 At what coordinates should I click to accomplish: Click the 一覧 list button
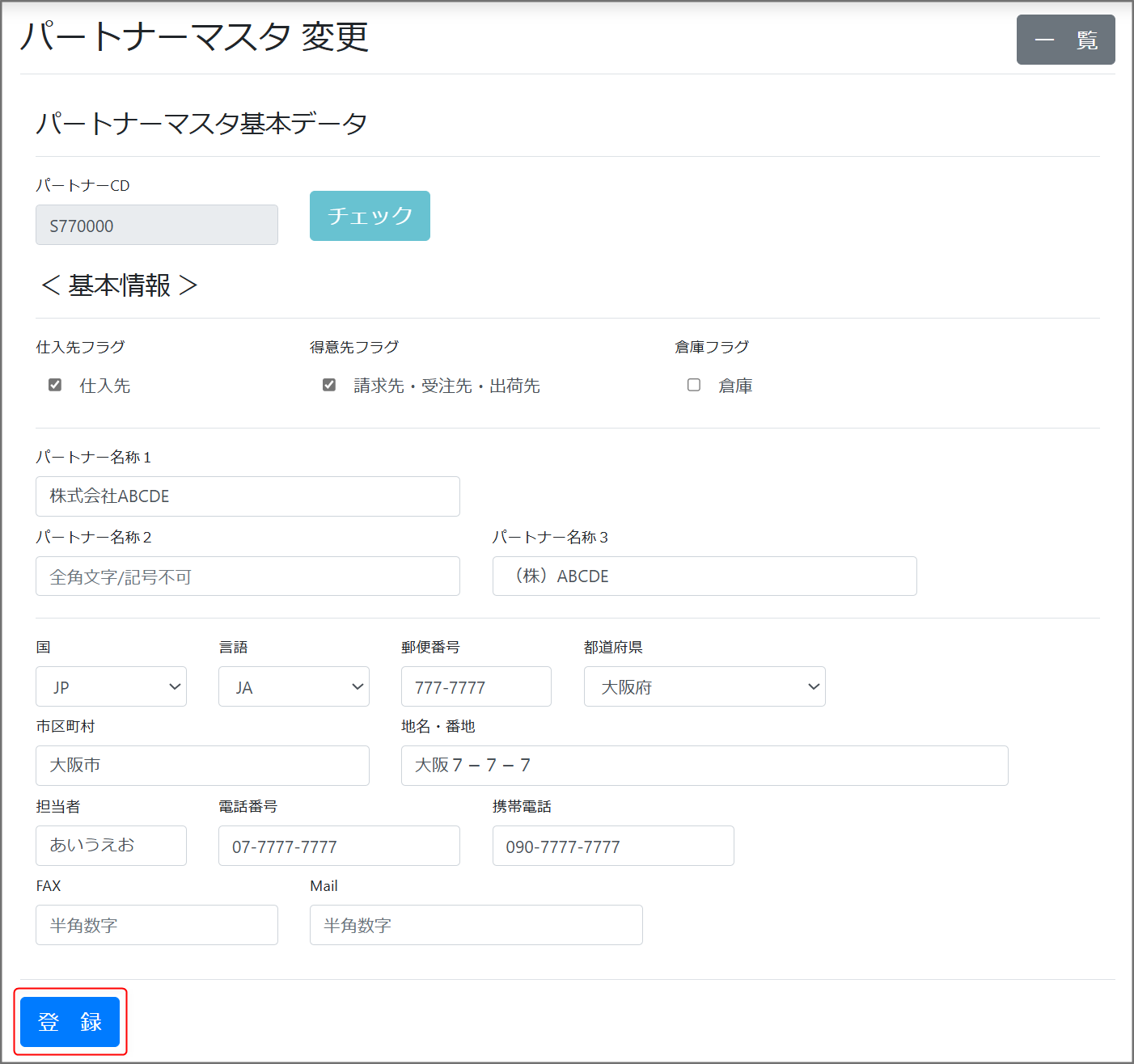(1064, 40)
